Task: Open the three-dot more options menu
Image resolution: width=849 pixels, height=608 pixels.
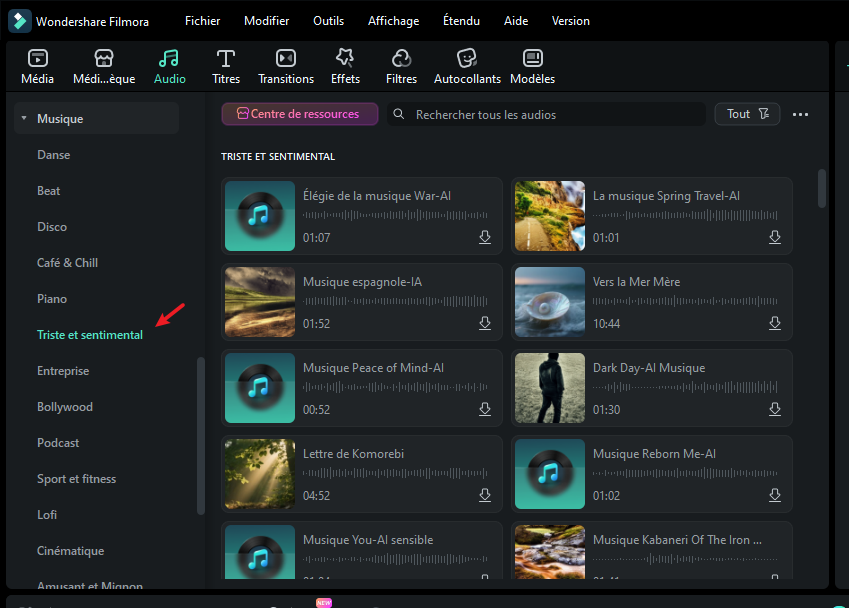Action: (x=800, y=114)
